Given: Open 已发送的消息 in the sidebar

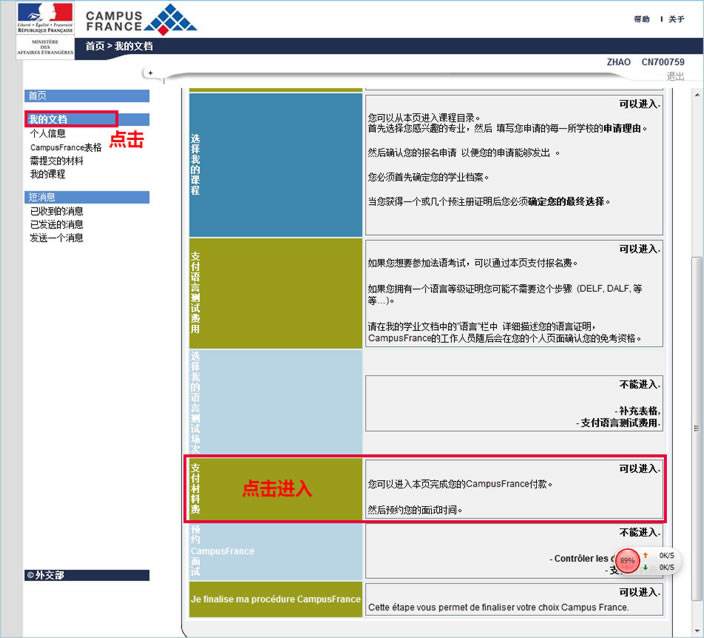Looking at the screenshot, I should [57, 224].
